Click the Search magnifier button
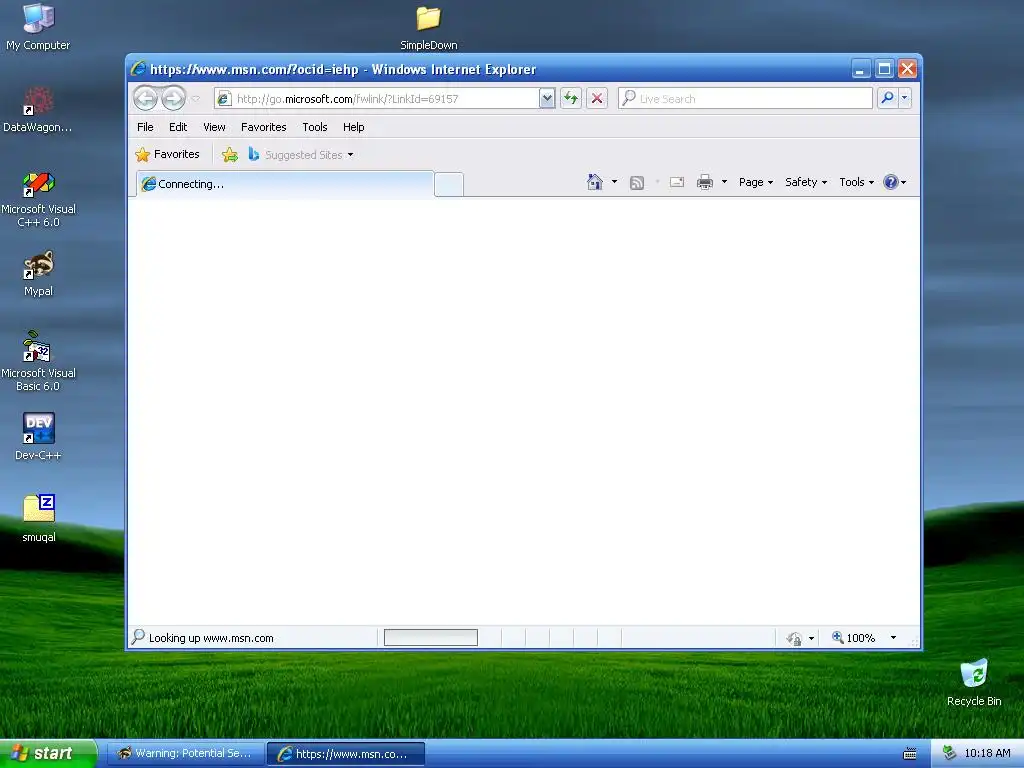Viewport: 1024px width, 768px height. [x=888, y=99]
